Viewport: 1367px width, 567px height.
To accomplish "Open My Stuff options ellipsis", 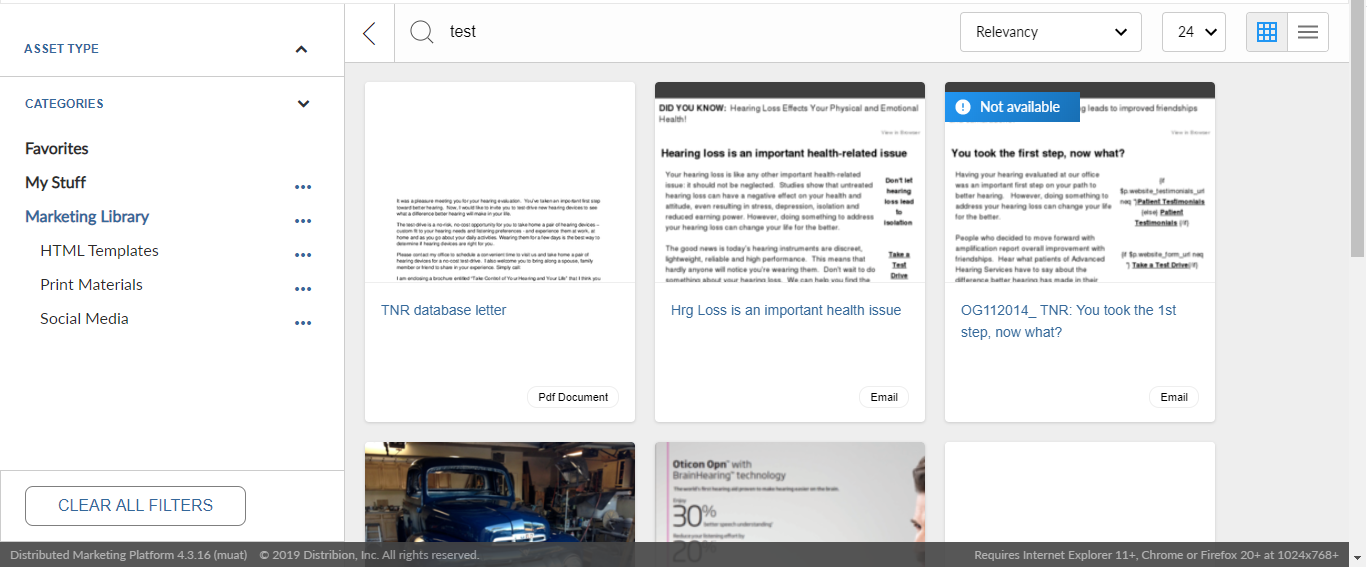I will tap(303, 187).
